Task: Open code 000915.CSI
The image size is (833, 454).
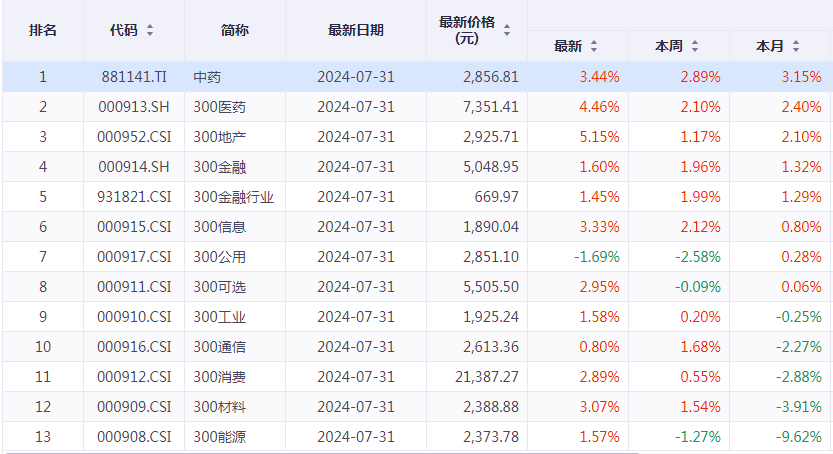Action: point(134,227)
